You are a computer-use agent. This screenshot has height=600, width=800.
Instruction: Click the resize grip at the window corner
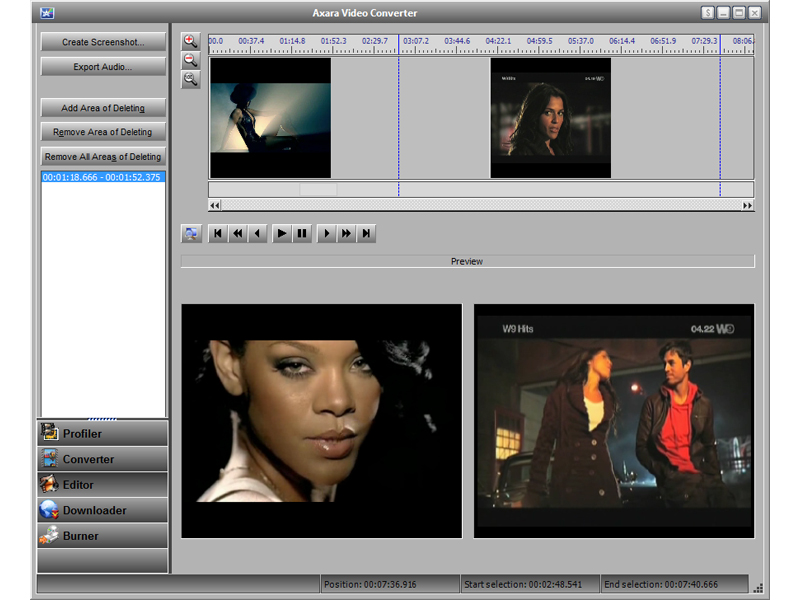[x=758, y=588]
